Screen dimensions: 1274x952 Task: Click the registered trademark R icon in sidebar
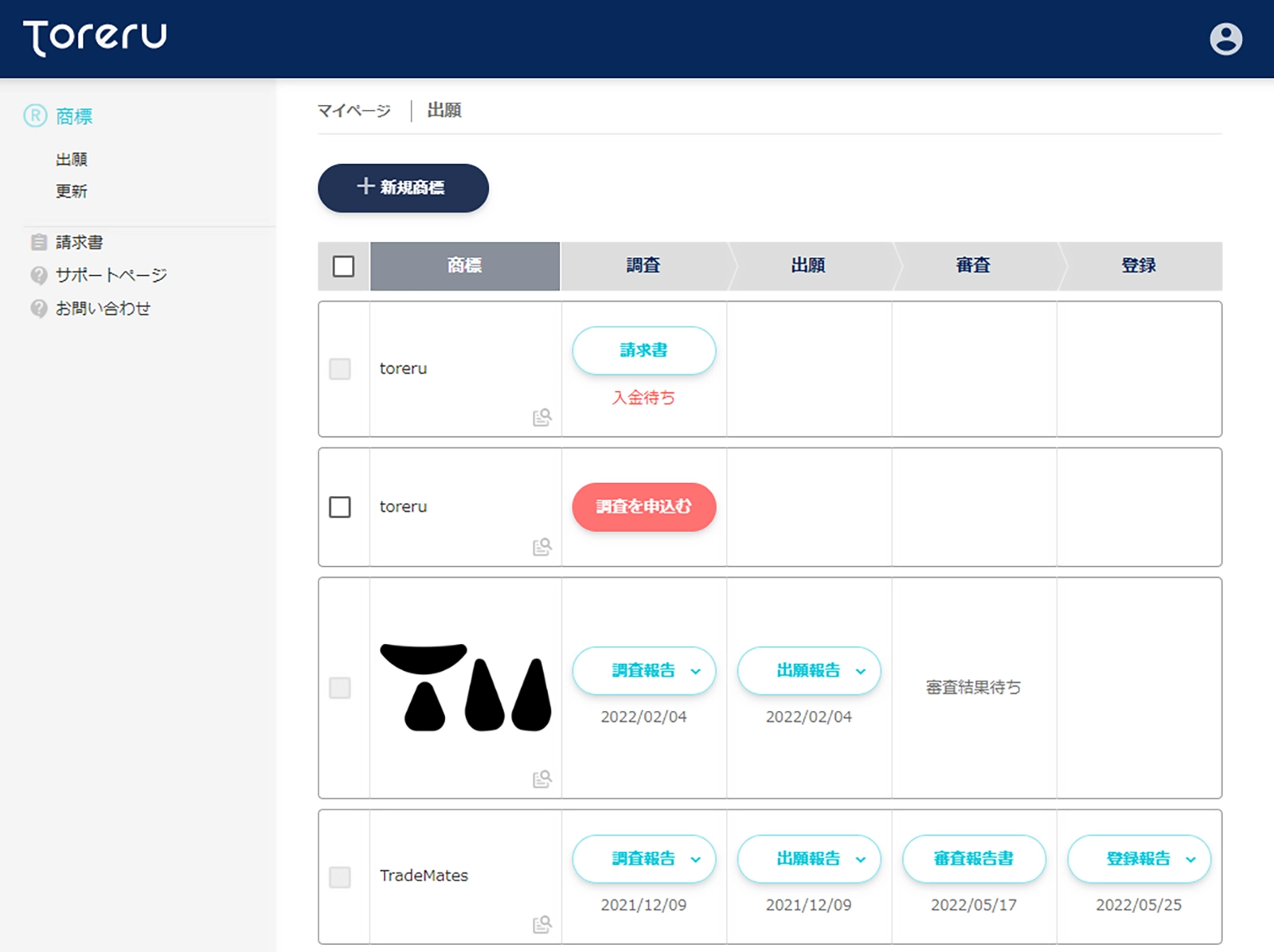point(35,116)
